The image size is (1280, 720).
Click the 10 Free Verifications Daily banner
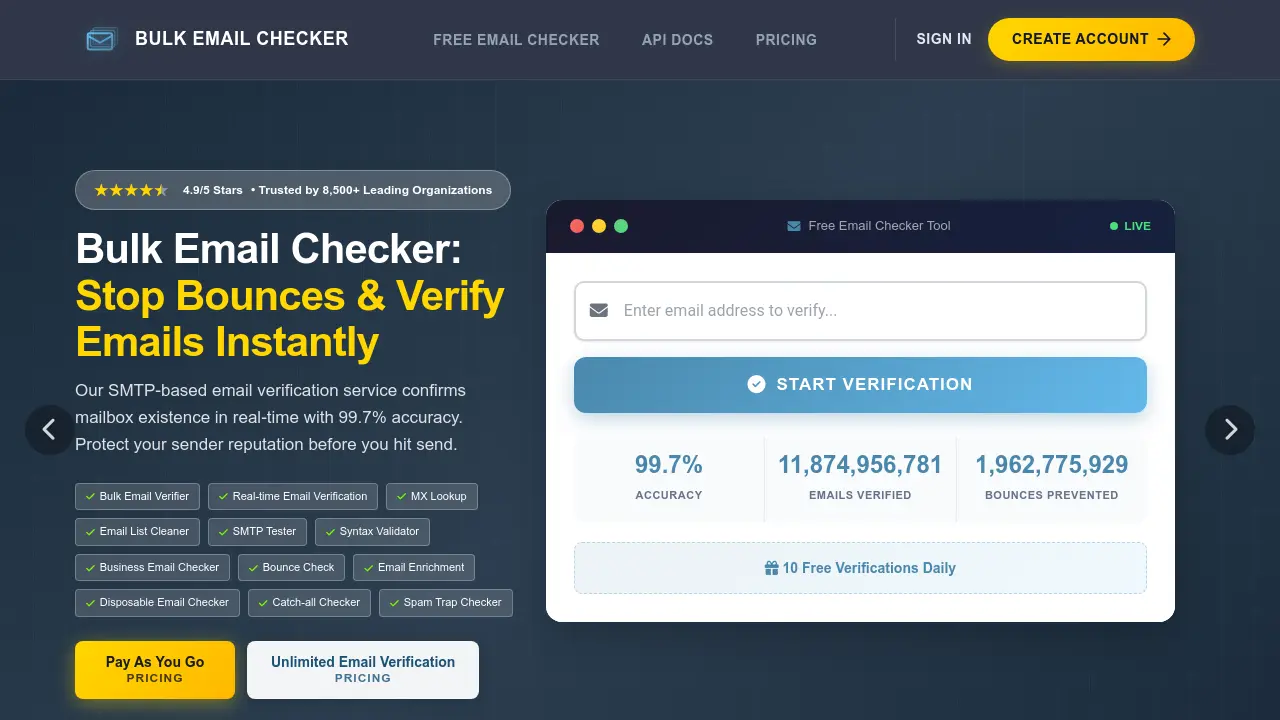point(860,568)
